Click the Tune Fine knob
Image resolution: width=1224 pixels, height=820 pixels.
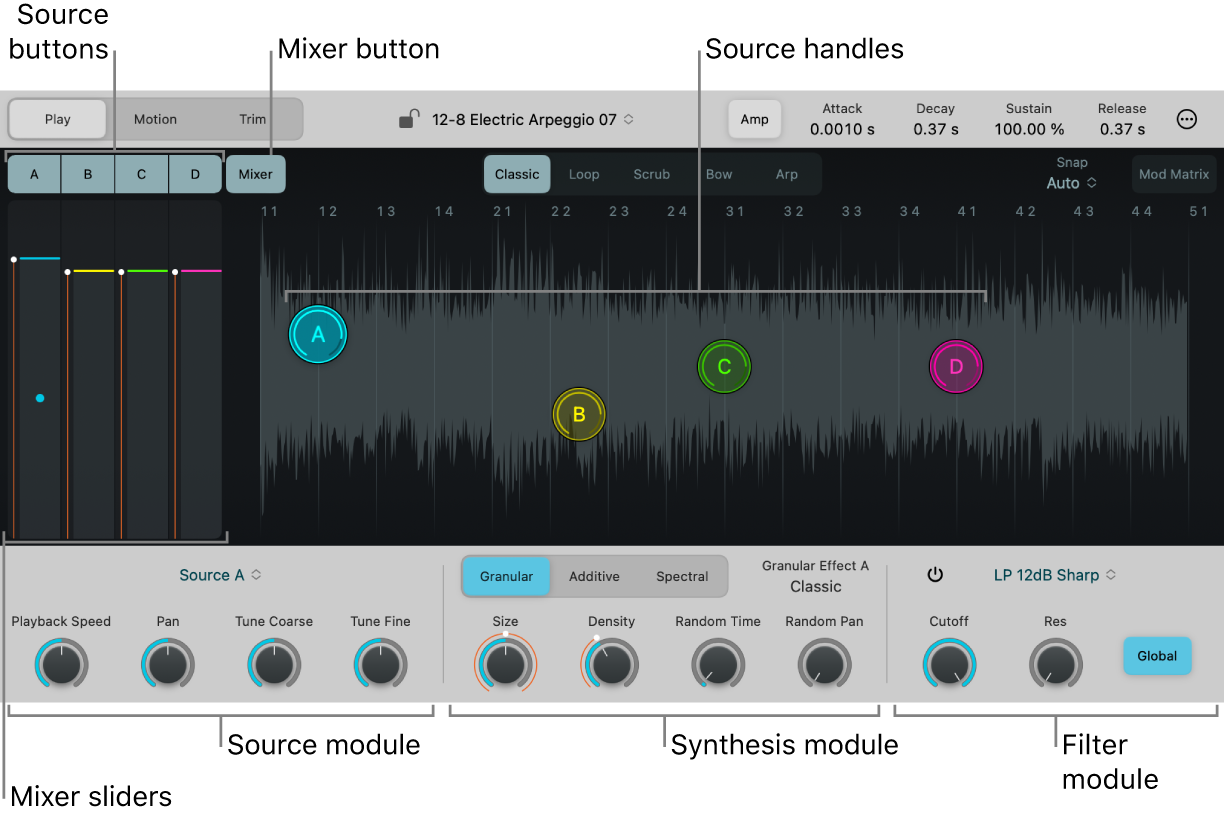click(x=380, y=664)
